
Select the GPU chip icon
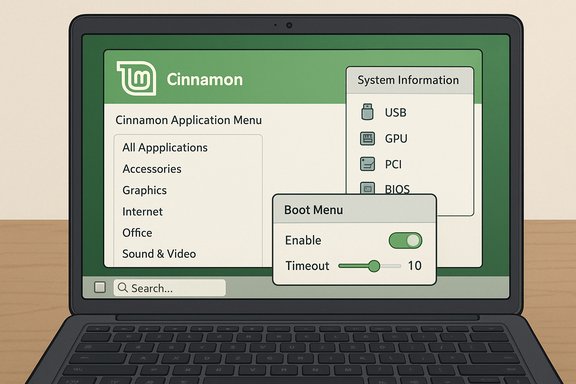click(x=367, y=139)
